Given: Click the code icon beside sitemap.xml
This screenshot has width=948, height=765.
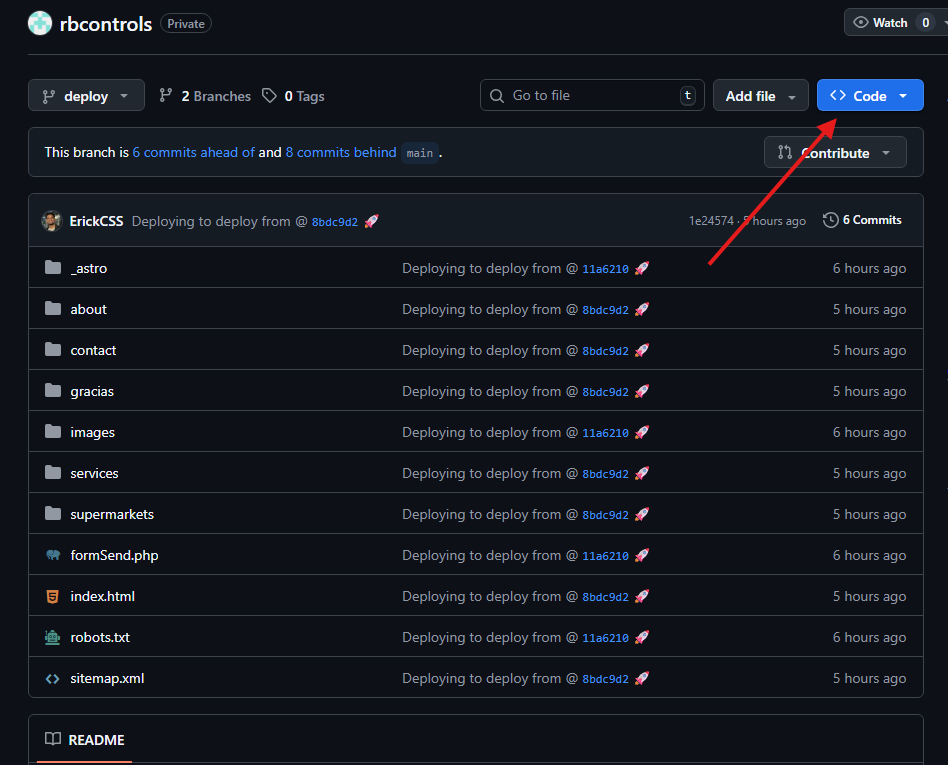Looking at the screenshot, I should (x=53, y=678).
